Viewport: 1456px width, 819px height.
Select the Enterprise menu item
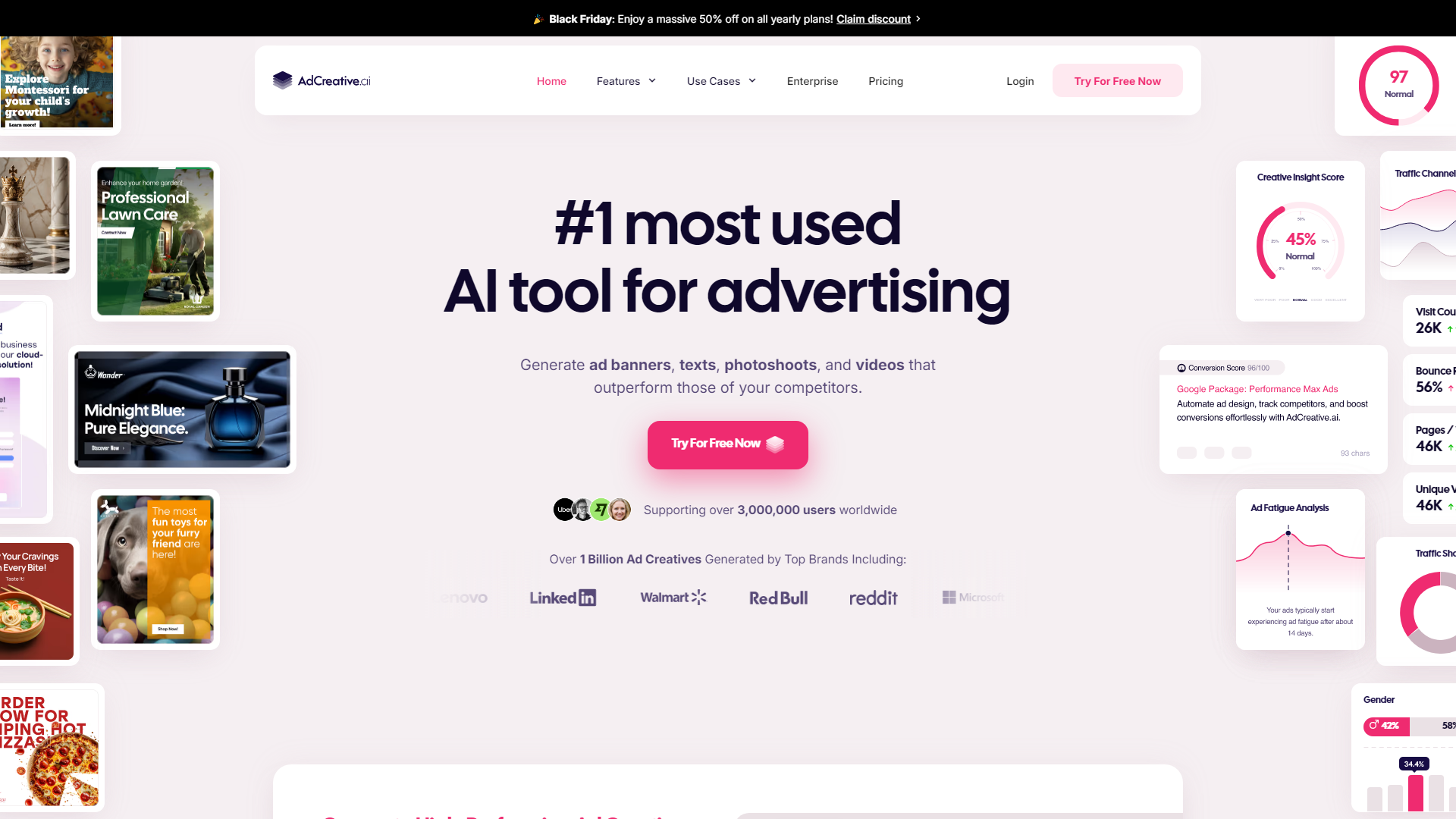(812, 80)
